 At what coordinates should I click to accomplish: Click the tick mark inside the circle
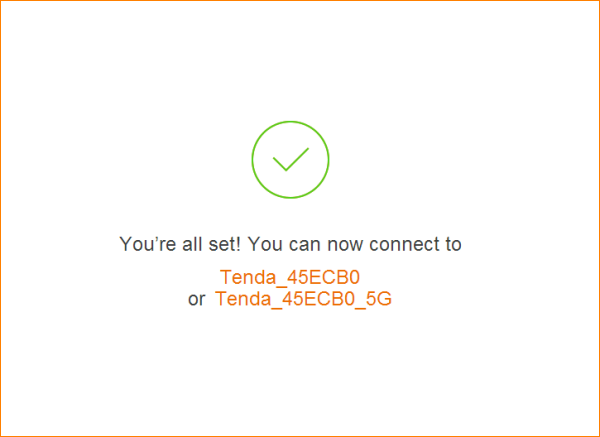tap(290, 159)
